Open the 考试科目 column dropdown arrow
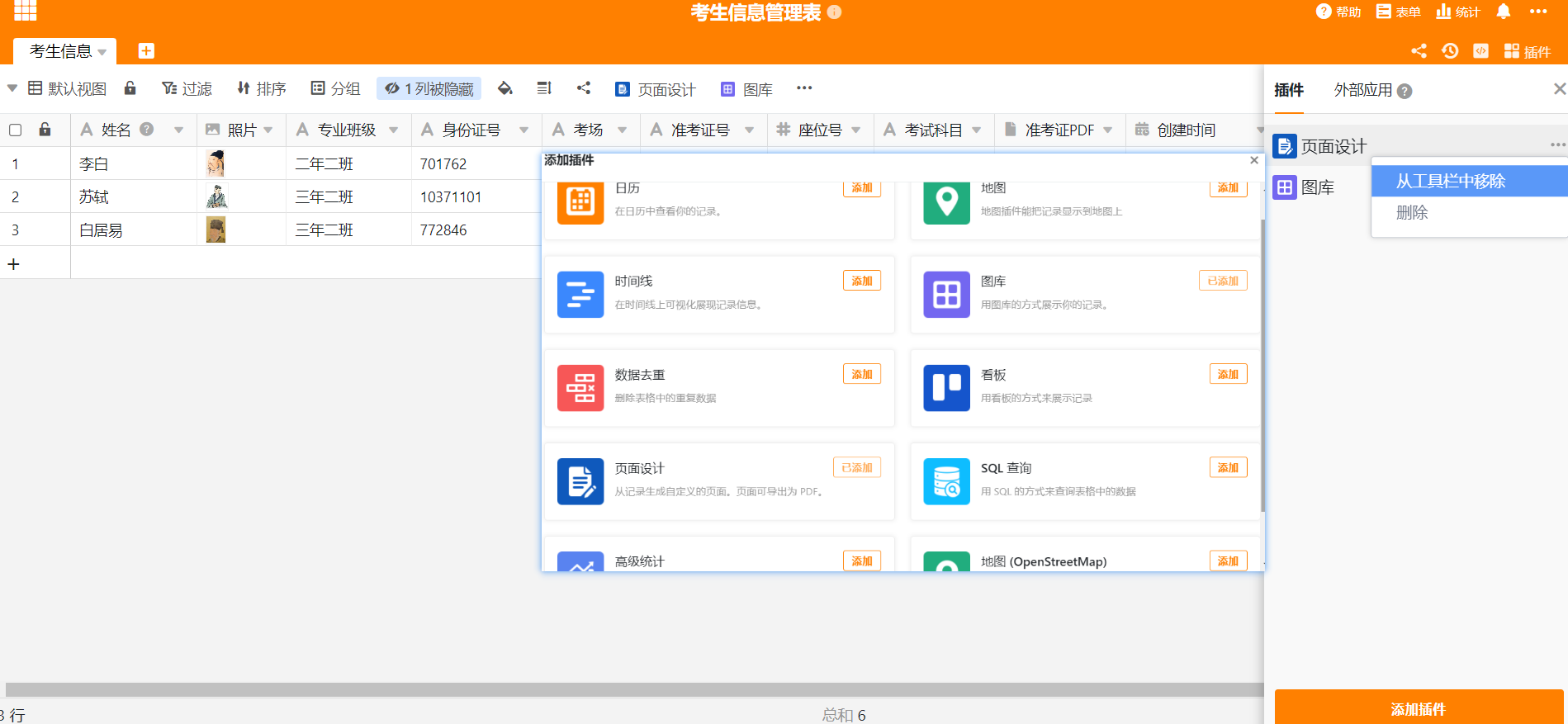 pos(976,130)
